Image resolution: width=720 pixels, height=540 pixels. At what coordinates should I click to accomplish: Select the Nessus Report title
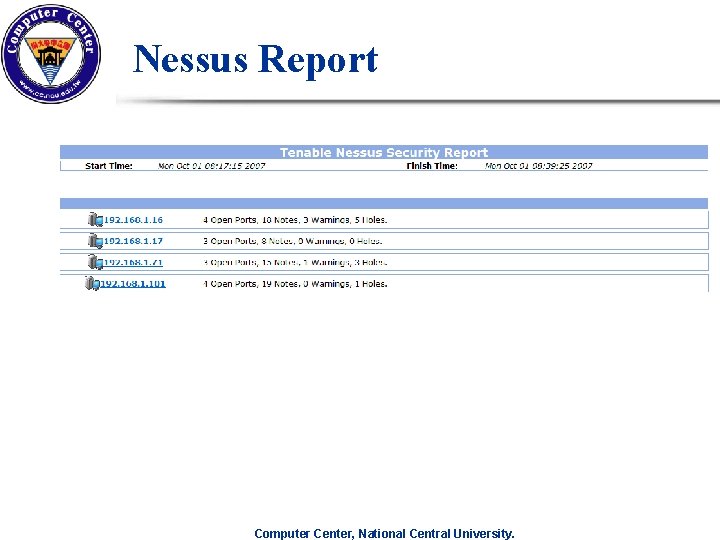pos(255,59)
